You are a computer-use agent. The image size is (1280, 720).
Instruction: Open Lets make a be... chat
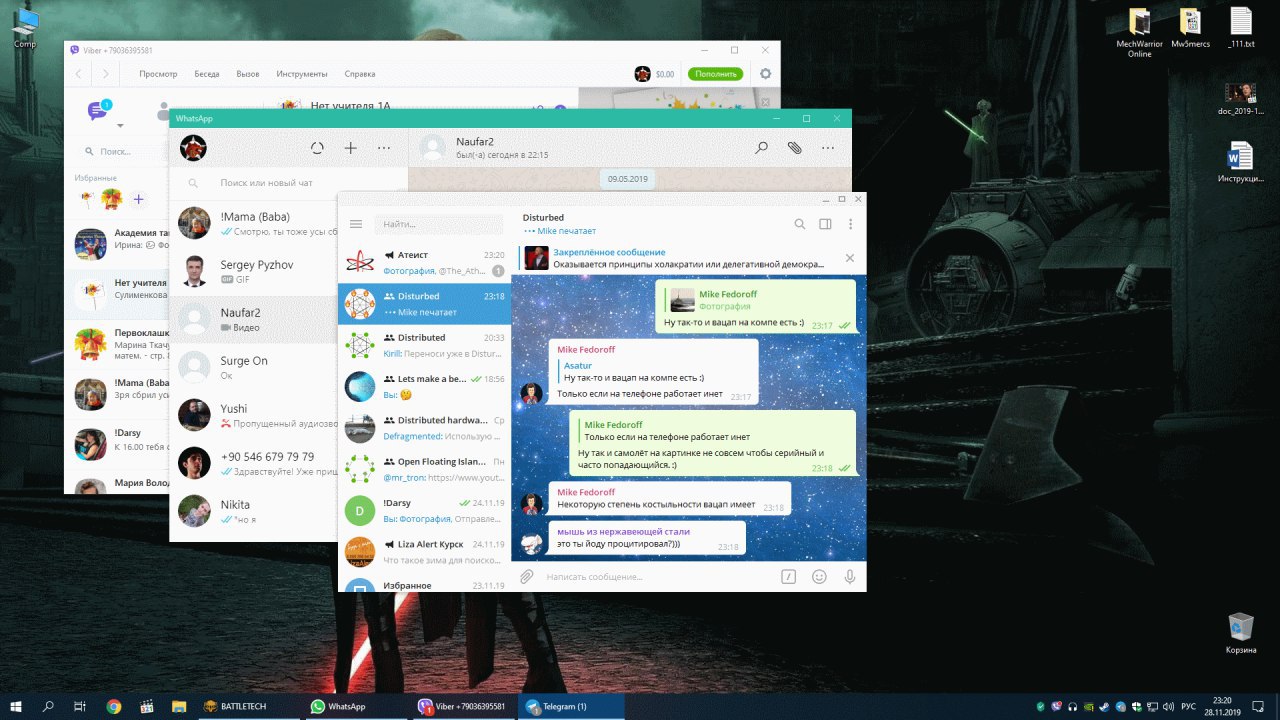pyautogui.click(x=424, y=386)
